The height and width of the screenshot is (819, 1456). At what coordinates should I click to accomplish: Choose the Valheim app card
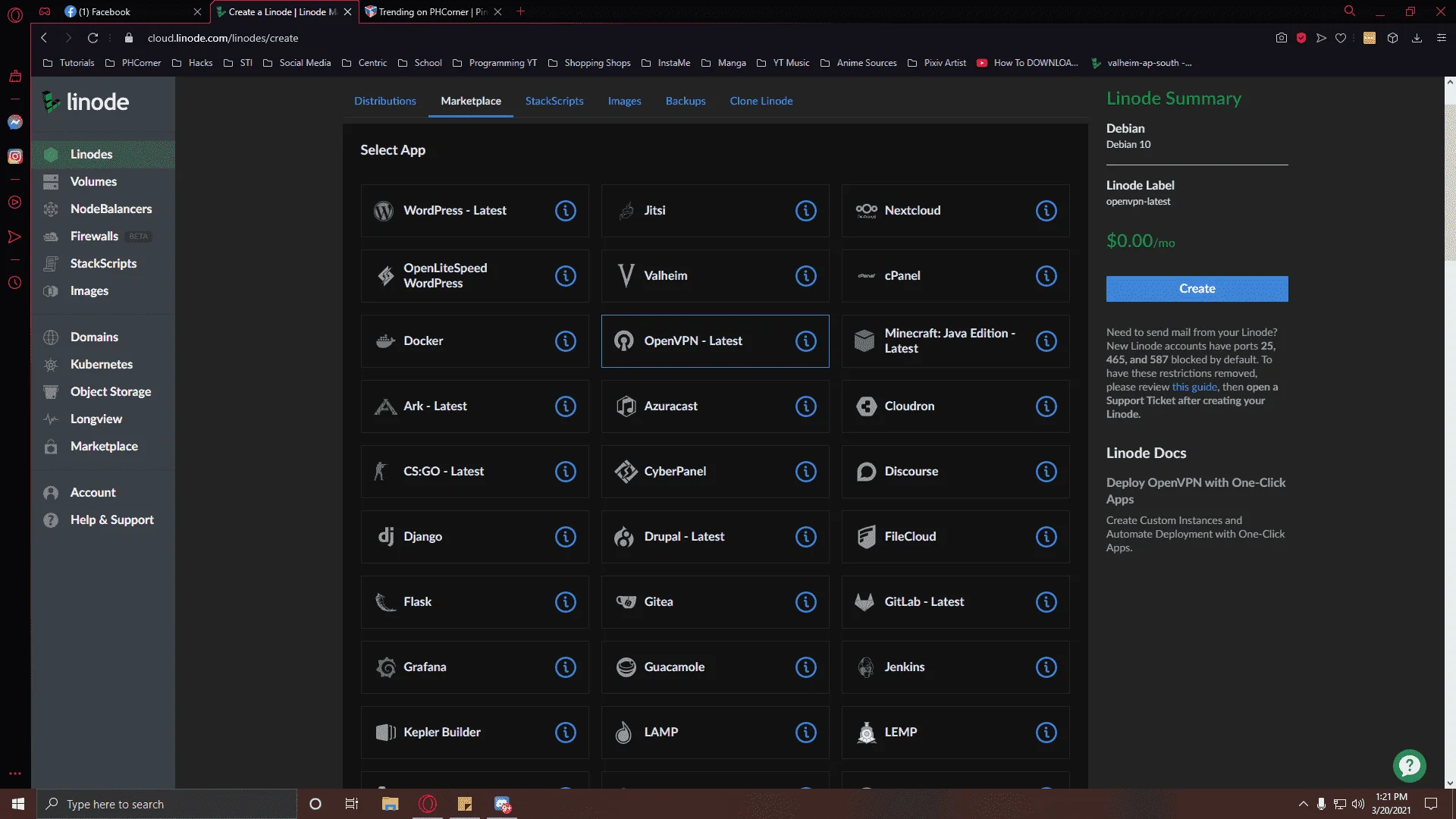715,276
